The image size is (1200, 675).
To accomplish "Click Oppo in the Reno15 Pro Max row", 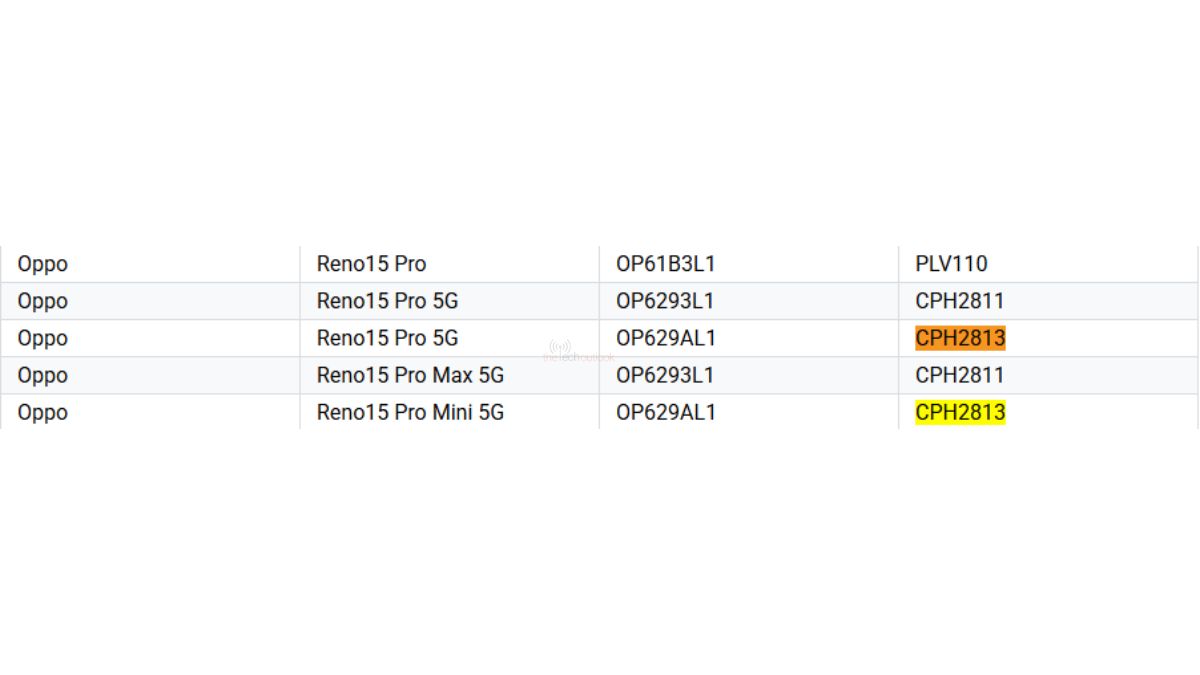I will click(x=43, y=375).
